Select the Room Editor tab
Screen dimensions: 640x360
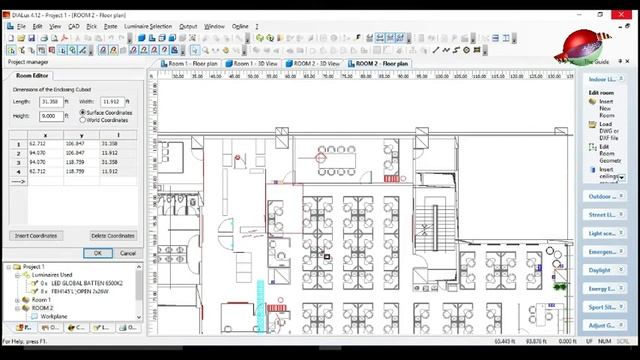click(32, 76)
